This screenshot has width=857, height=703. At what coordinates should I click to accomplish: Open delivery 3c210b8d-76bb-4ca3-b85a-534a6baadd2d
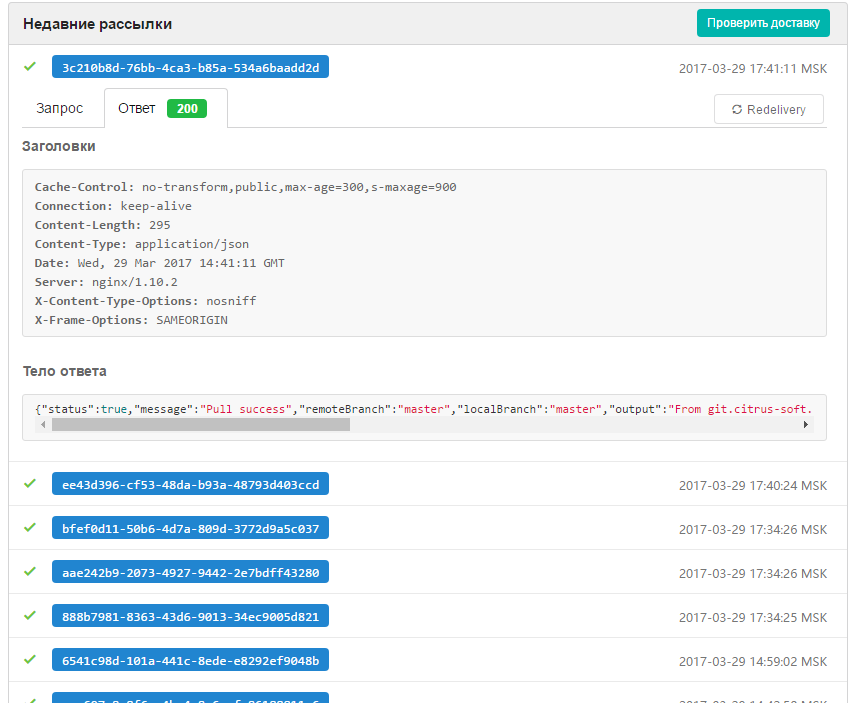[190, 67]
